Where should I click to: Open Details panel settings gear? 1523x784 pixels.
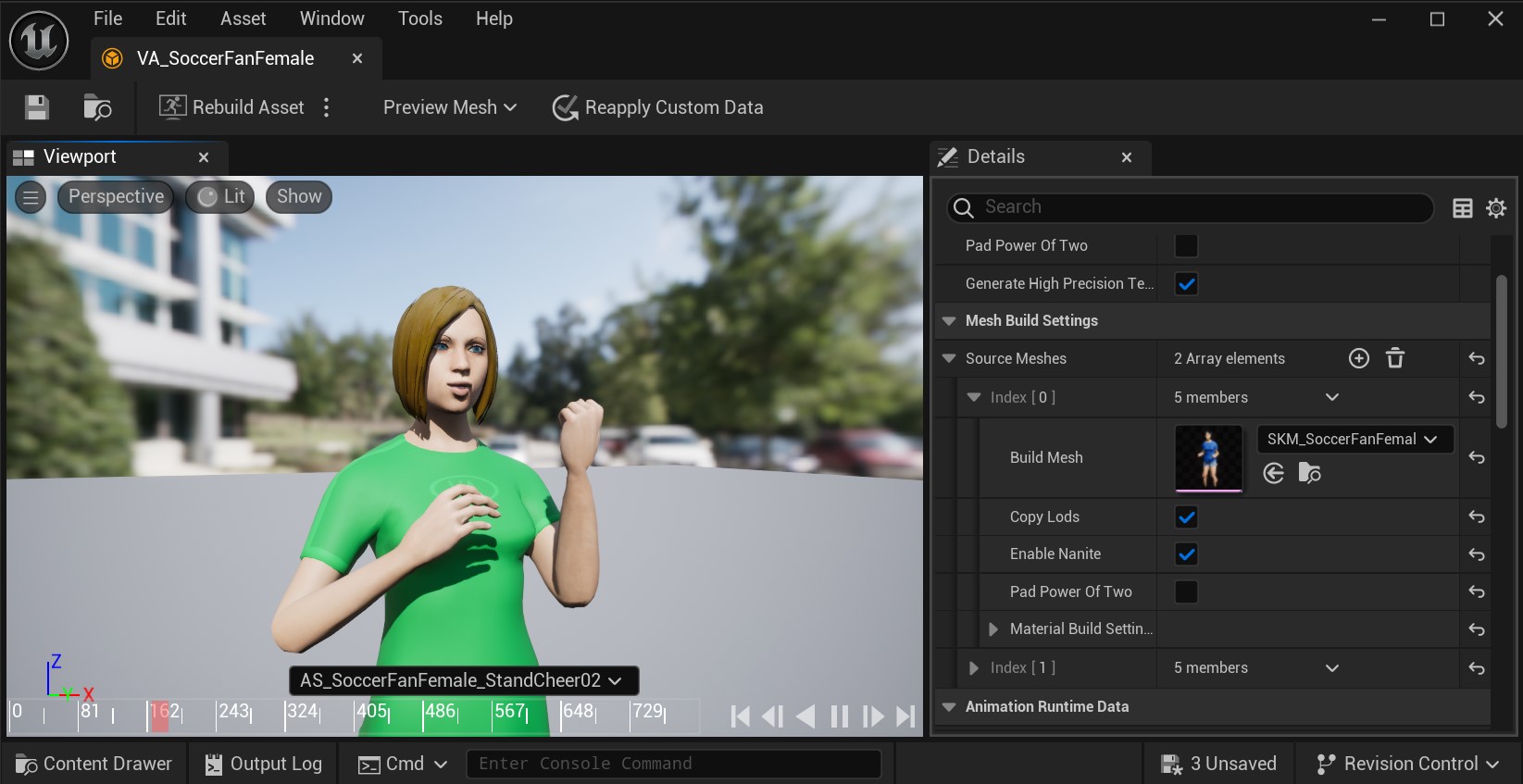(1496, 208)
